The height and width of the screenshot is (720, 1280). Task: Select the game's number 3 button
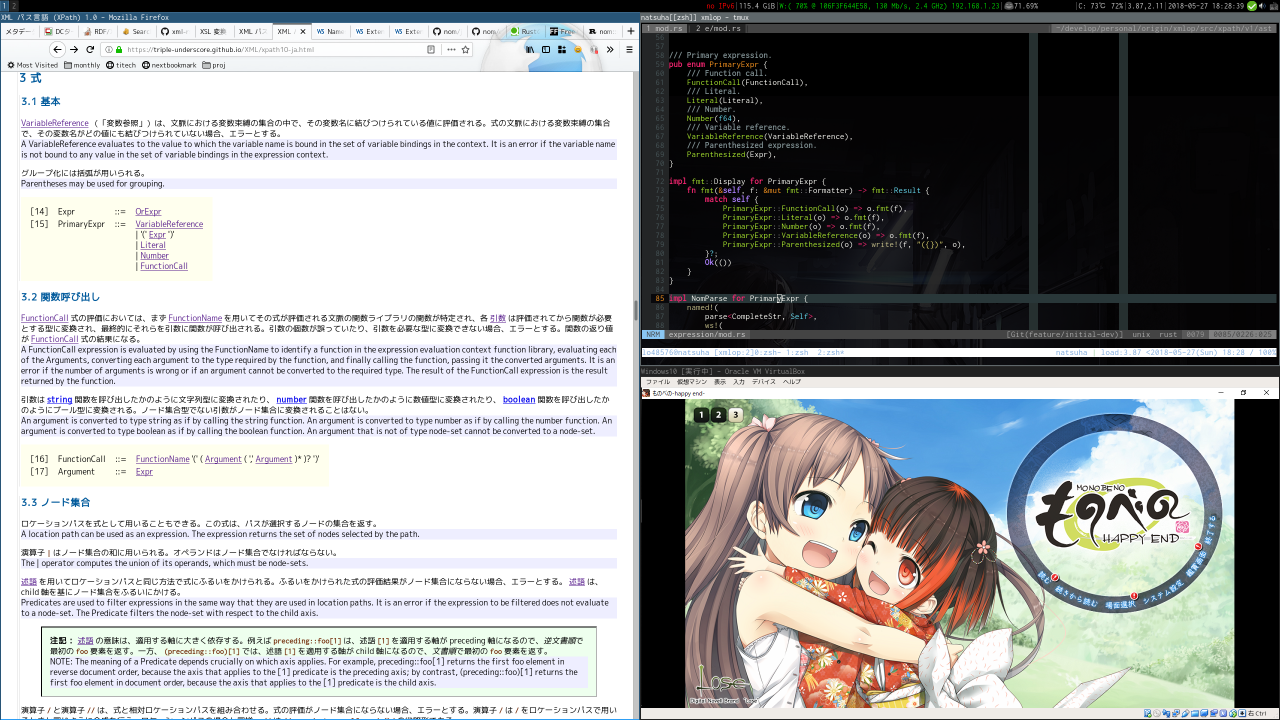(736, 415)
